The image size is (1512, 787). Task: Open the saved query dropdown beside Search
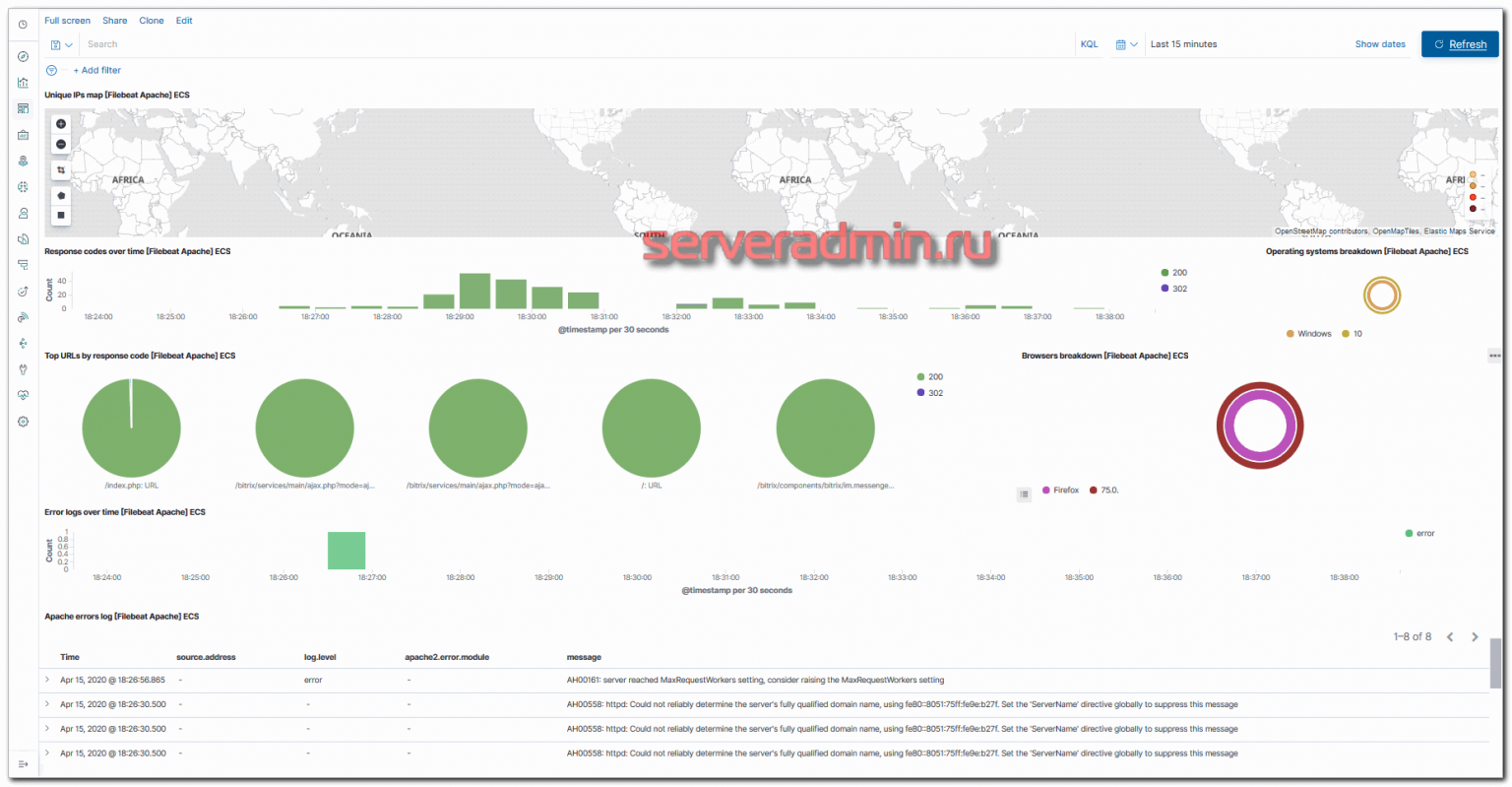pos(61,45)
